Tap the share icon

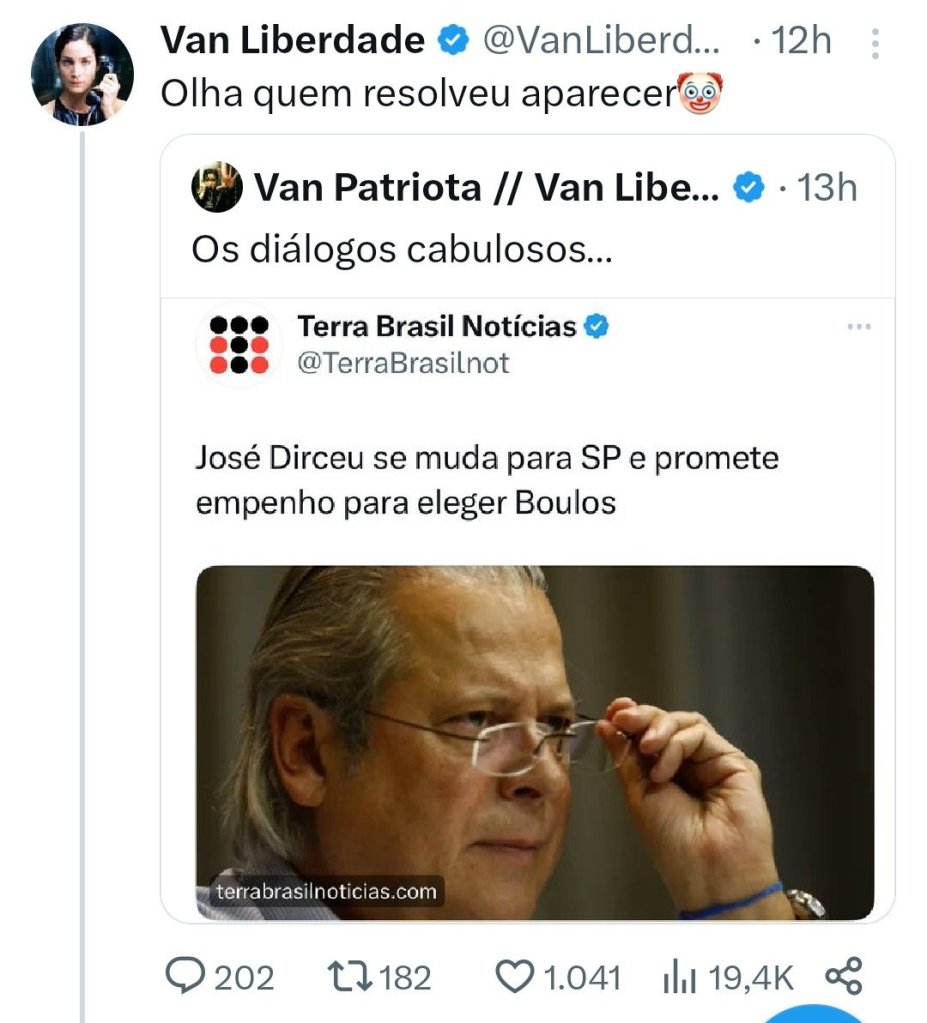pyautogui.click(x=843, y=977)
